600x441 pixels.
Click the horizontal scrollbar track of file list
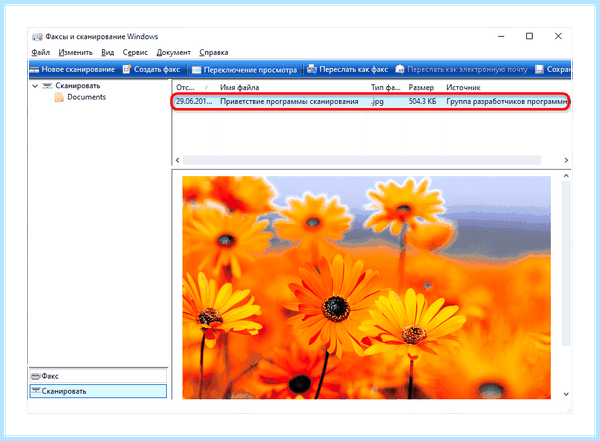click(362, 160)
